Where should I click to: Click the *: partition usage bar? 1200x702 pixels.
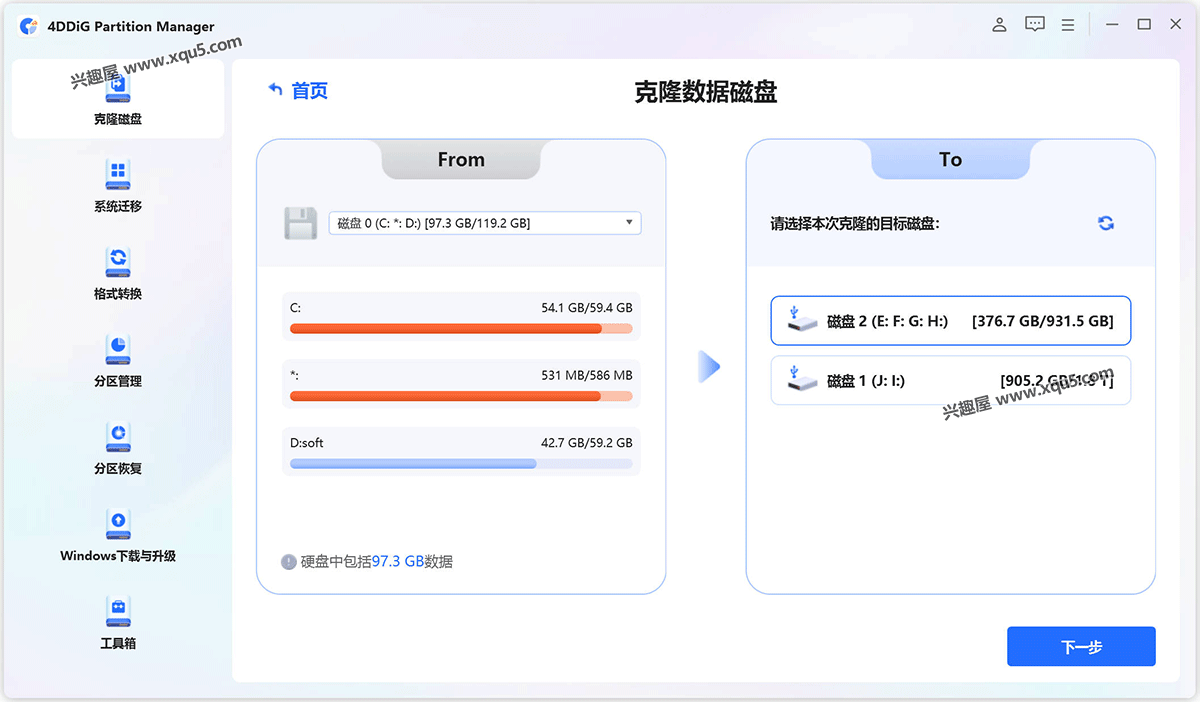[461, 396]
